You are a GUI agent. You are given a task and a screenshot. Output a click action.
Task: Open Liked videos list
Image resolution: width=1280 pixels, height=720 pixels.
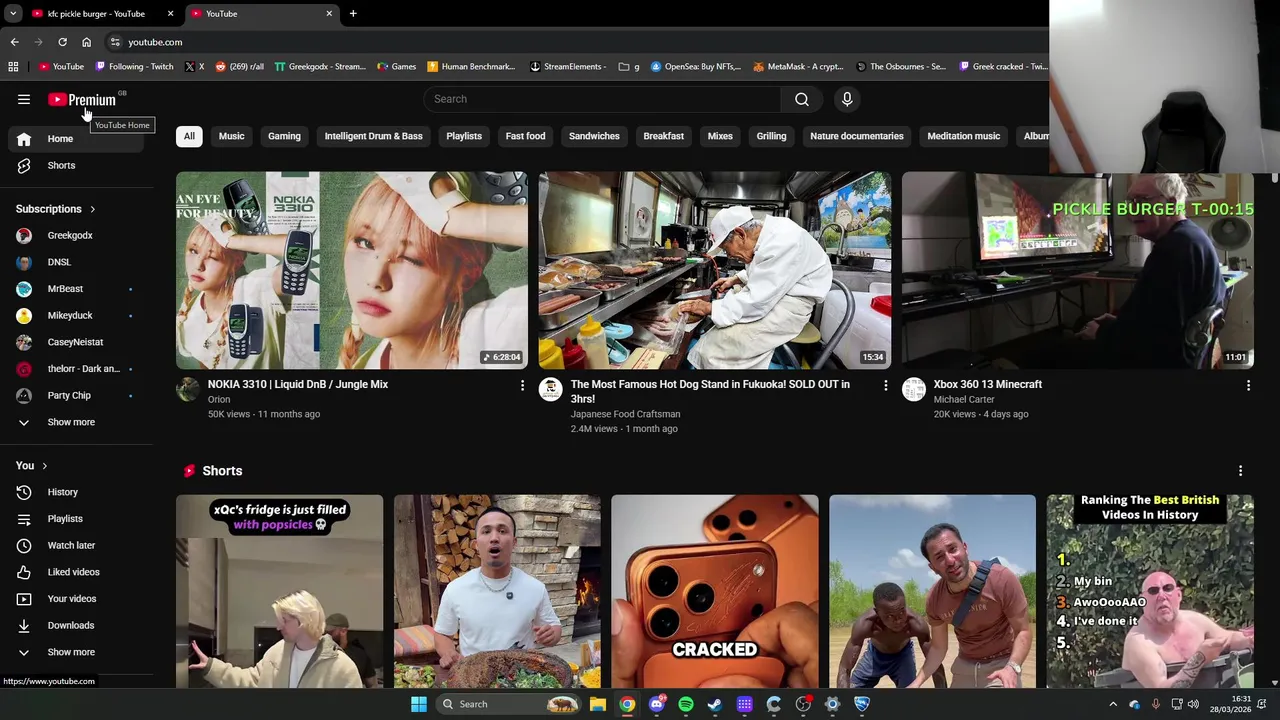tap(76, 572)
